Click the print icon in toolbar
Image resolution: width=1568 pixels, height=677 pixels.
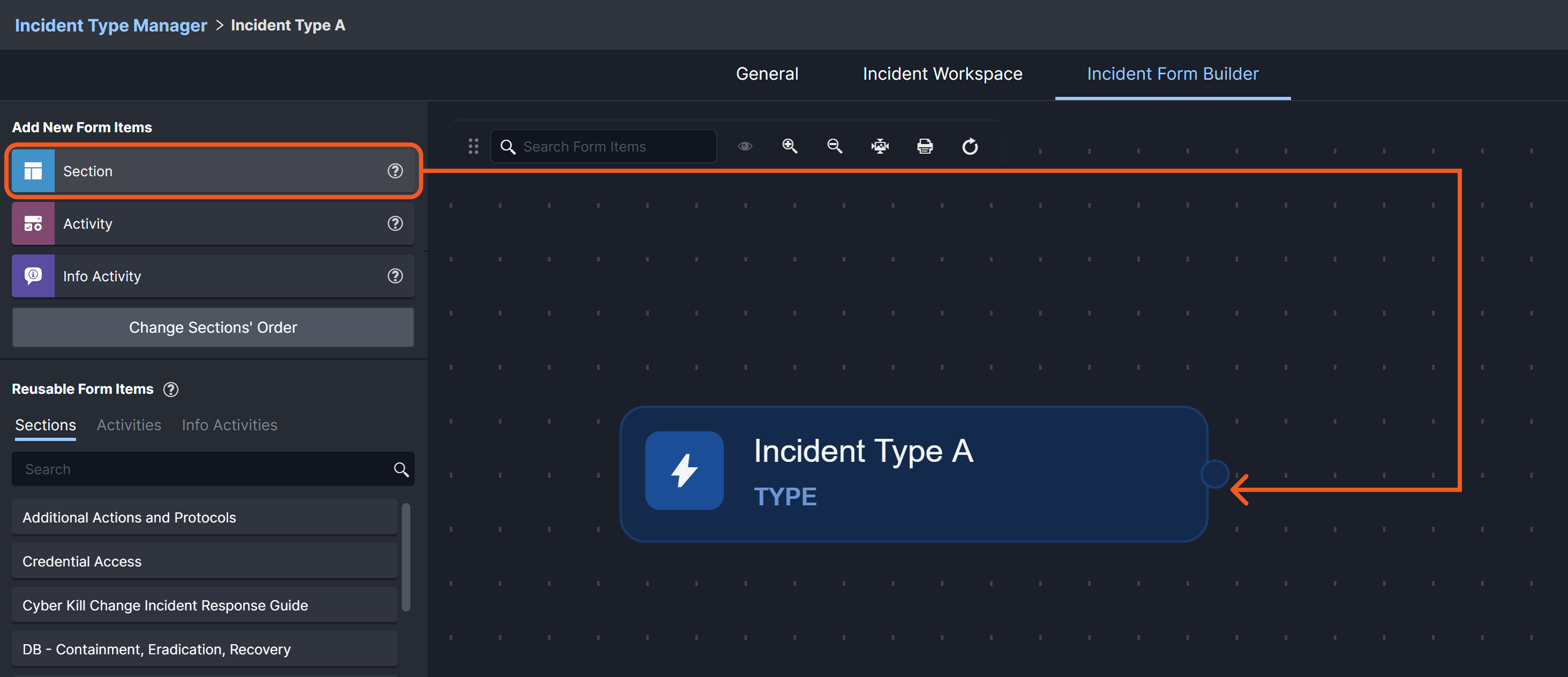point(925,146)
